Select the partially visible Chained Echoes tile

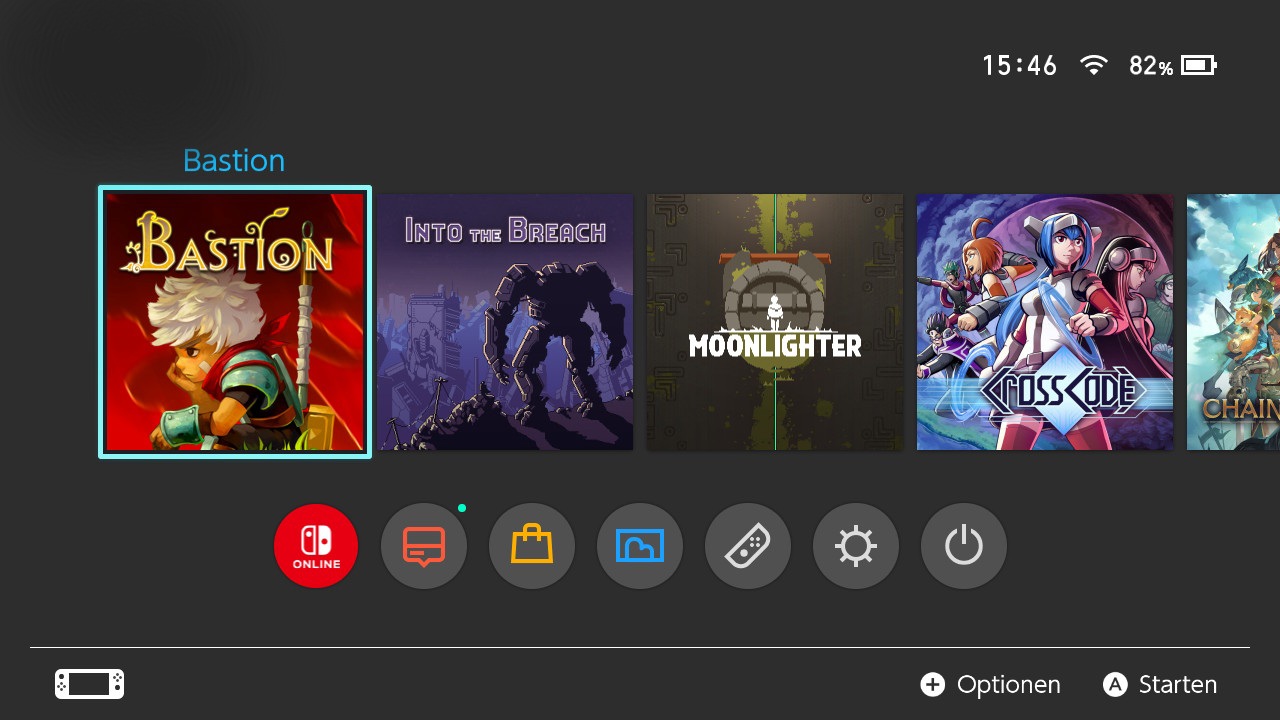pyautogui.click(x=1233, y=322)
